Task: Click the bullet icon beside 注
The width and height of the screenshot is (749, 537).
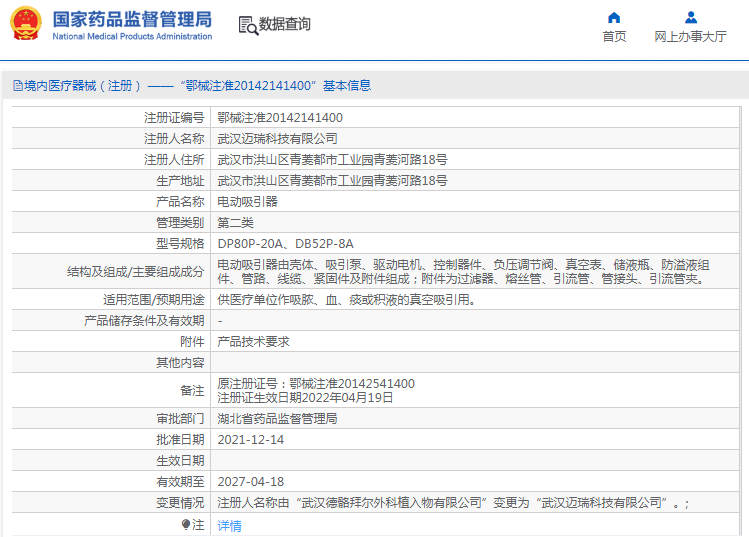Action: [x=186, y=524]
